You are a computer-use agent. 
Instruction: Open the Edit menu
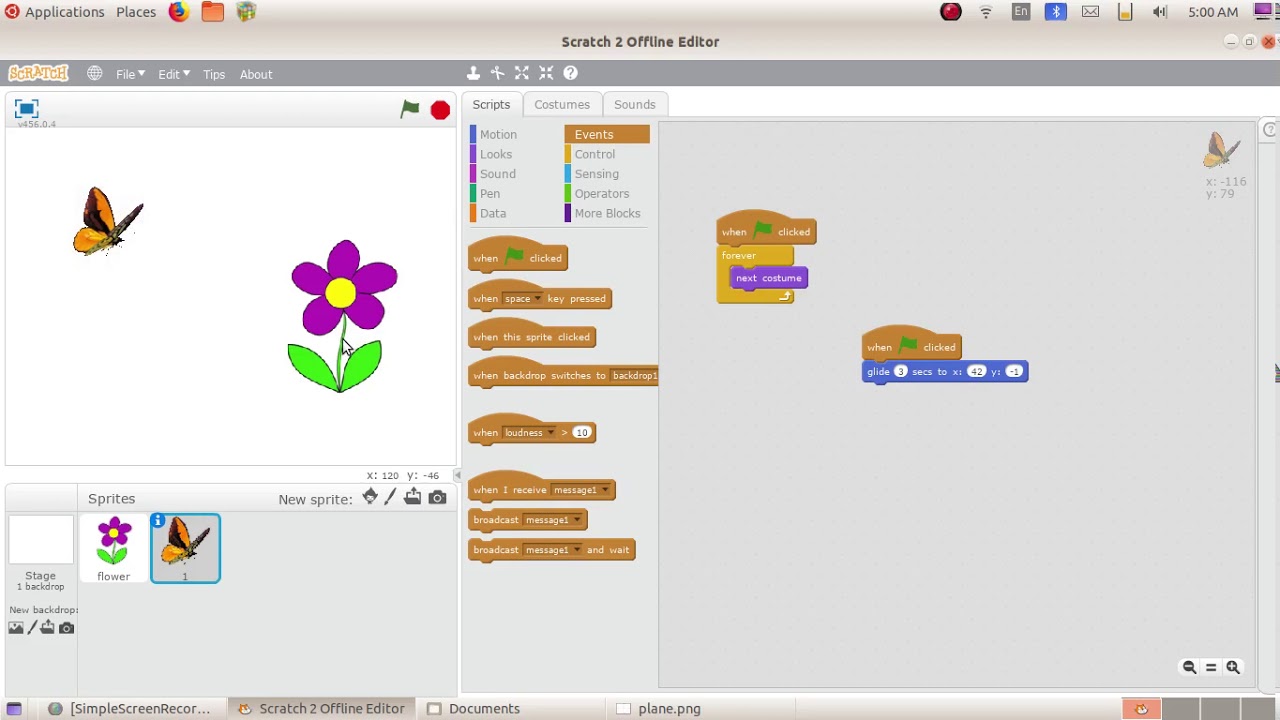point(173,74)
